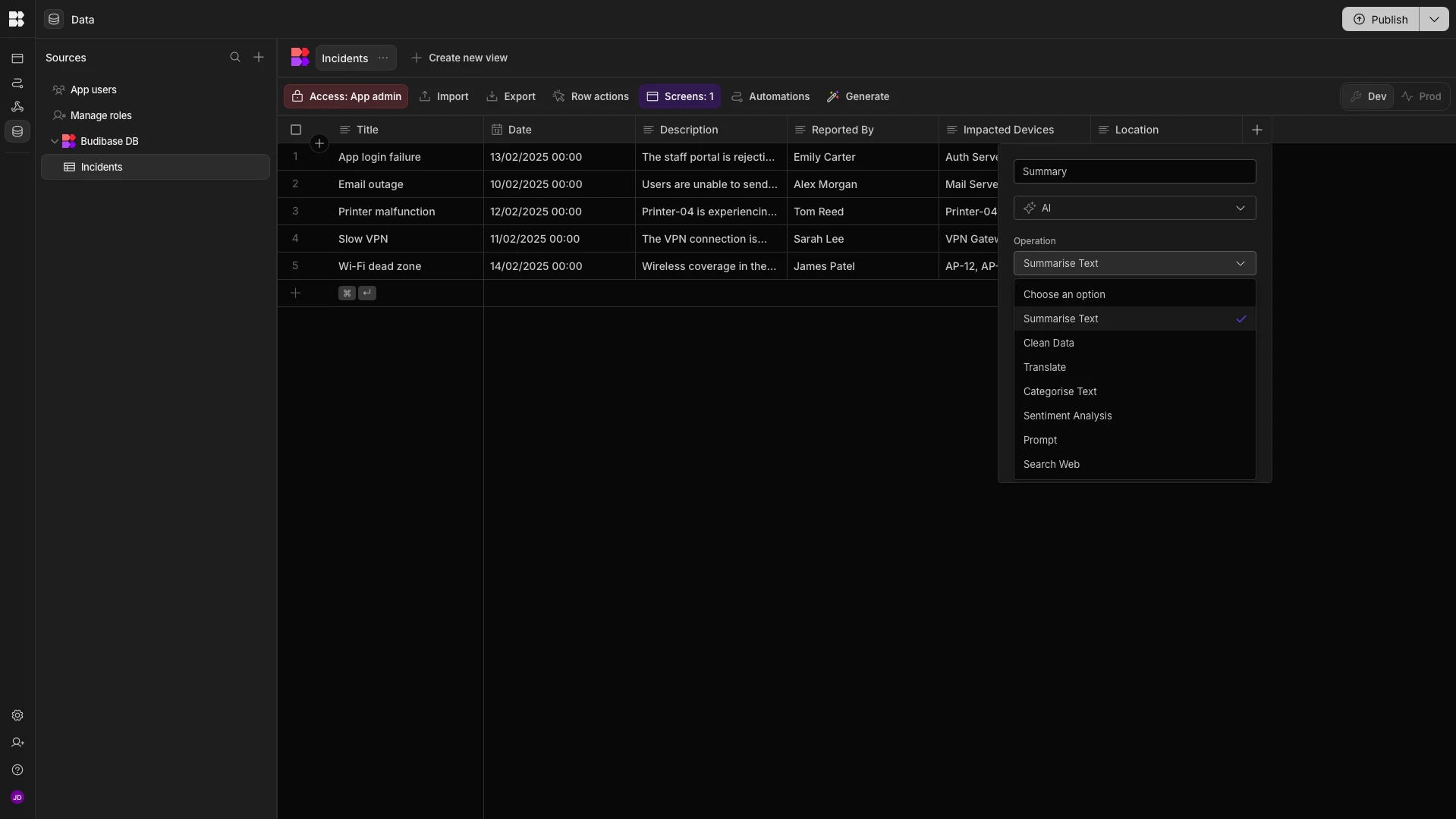Switch to Prod environment
The image size is (1456, 819).
click(1421, 96)
